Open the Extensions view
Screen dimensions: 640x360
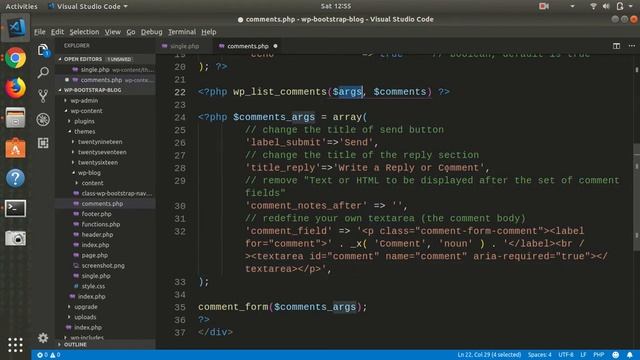43,143
